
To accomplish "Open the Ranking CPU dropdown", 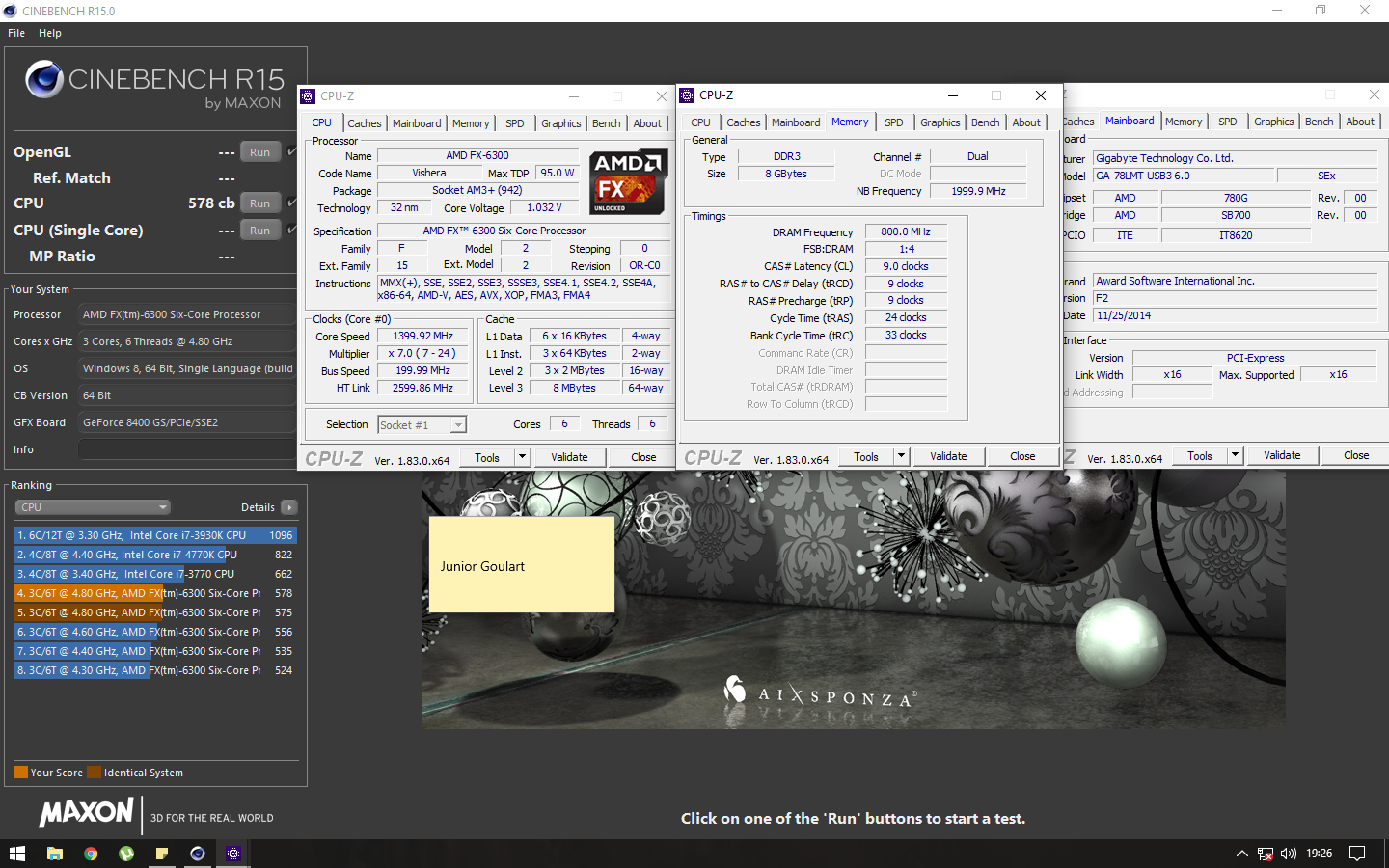I will point(93,507).
